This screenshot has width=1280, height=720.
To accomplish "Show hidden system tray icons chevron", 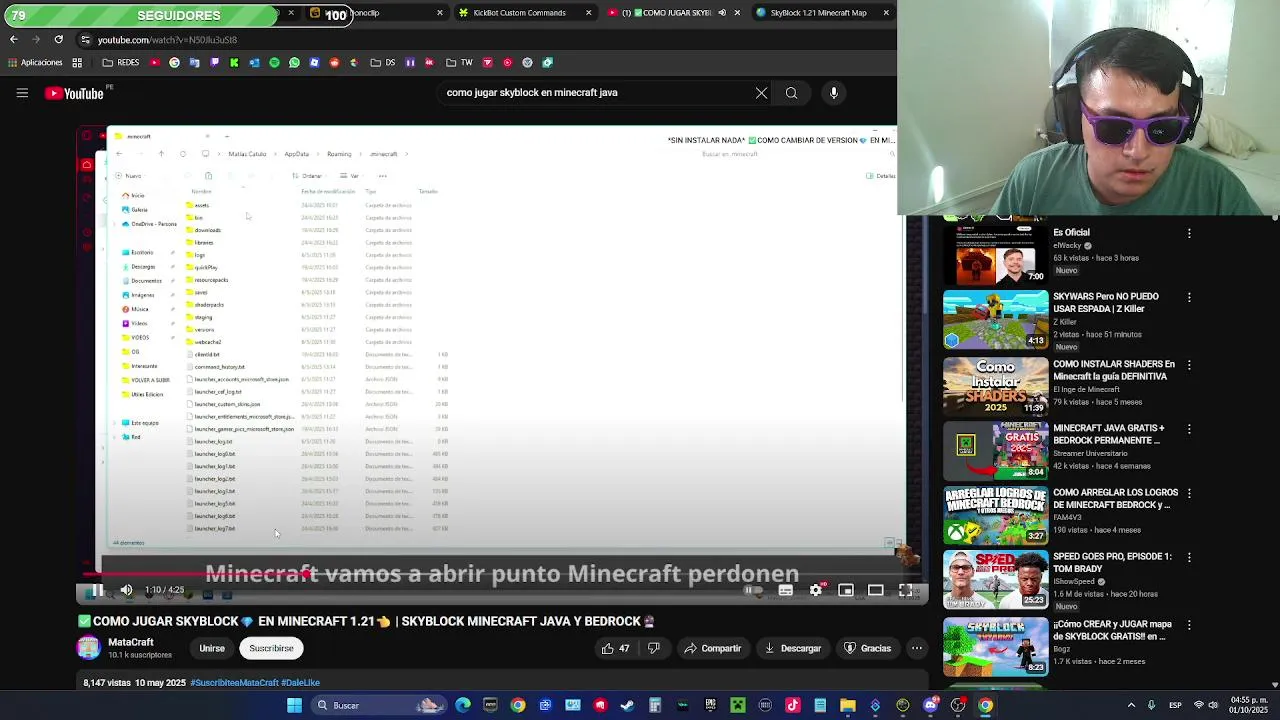I will [1131, 705].
